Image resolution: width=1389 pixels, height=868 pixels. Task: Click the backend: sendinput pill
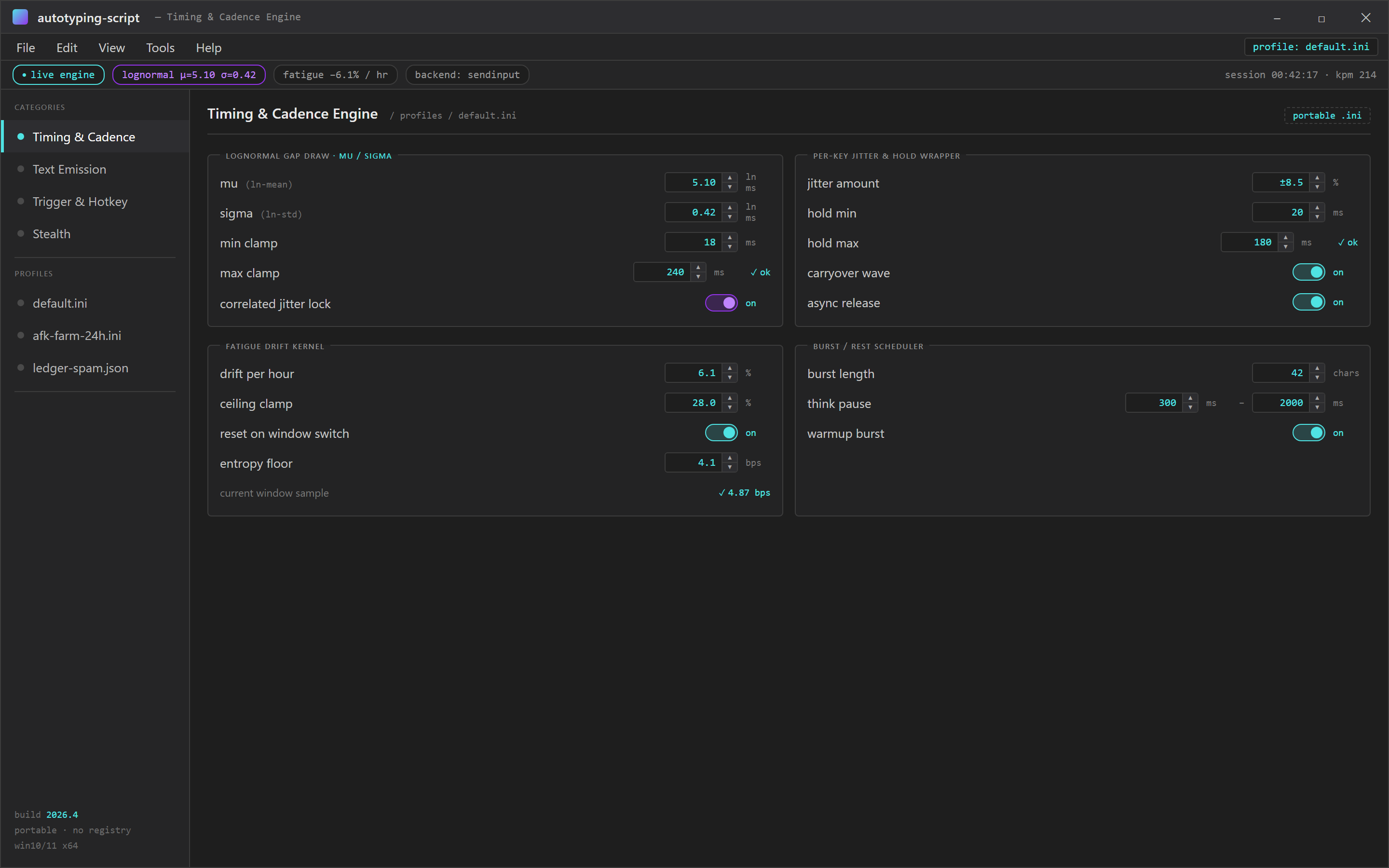coord(467,75)
